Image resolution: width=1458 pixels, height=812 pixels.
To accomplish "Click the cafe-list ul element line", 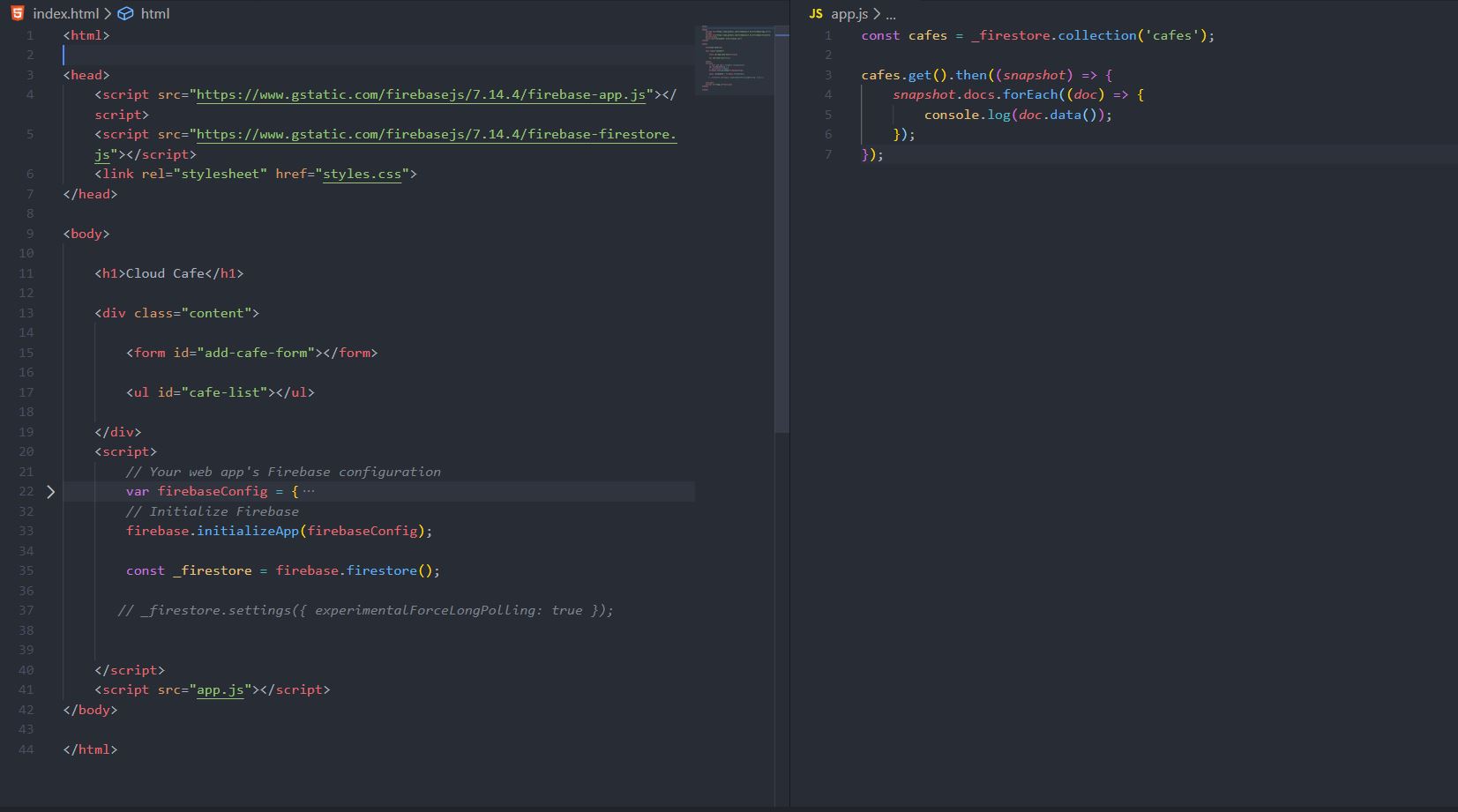I will 221,392.
